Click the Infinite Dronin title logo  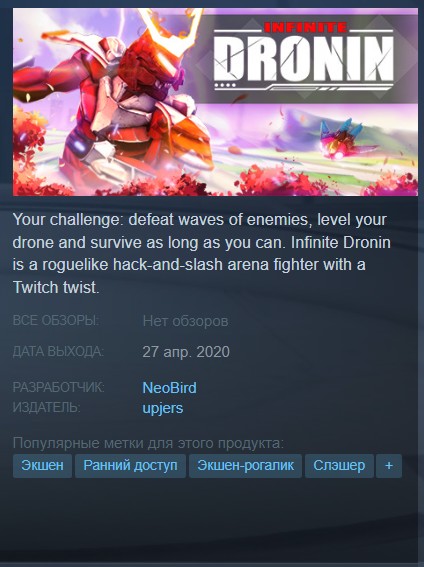coord(304,56)
